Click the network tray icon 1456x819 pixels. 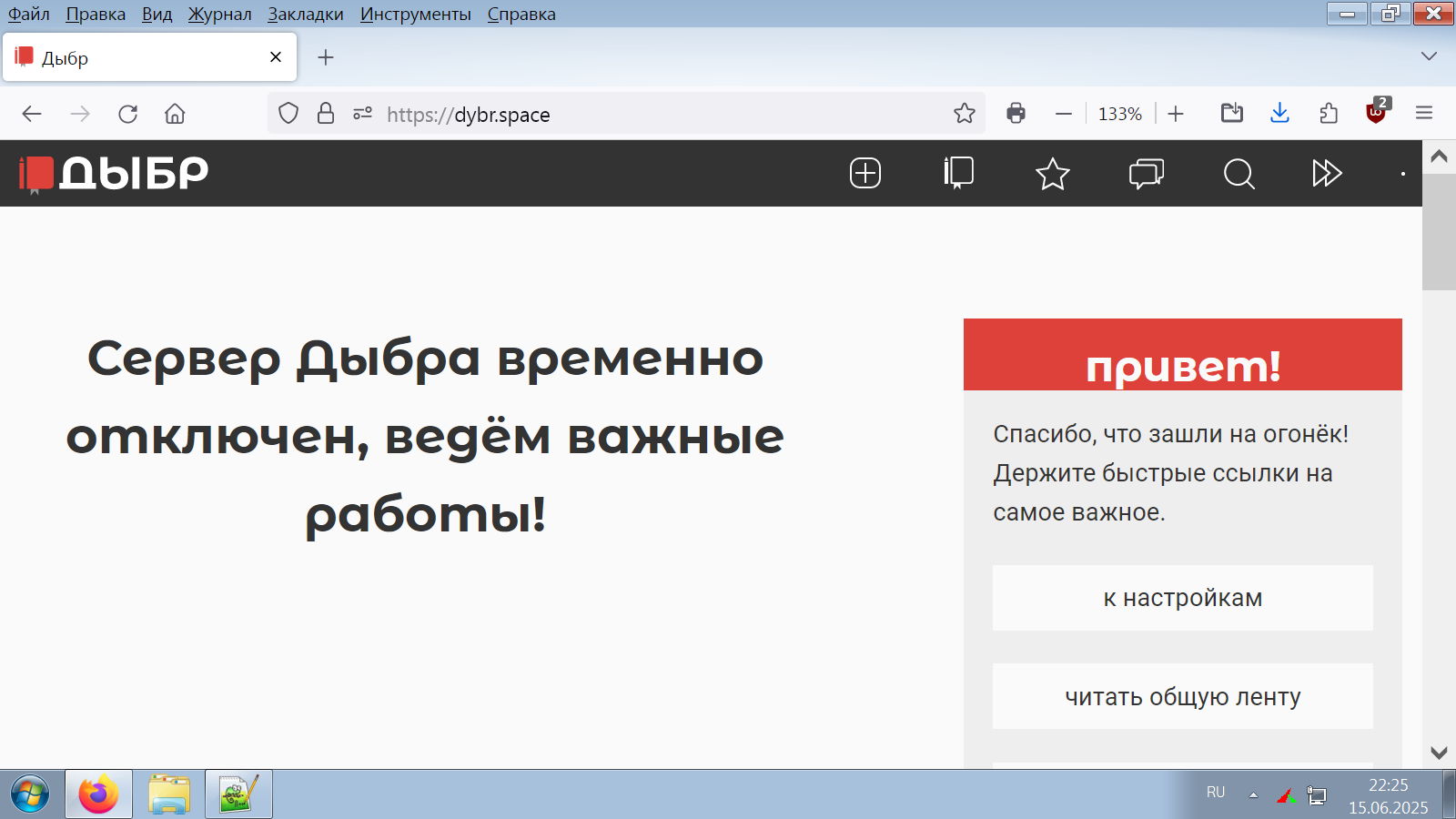tap(1317, 795)
